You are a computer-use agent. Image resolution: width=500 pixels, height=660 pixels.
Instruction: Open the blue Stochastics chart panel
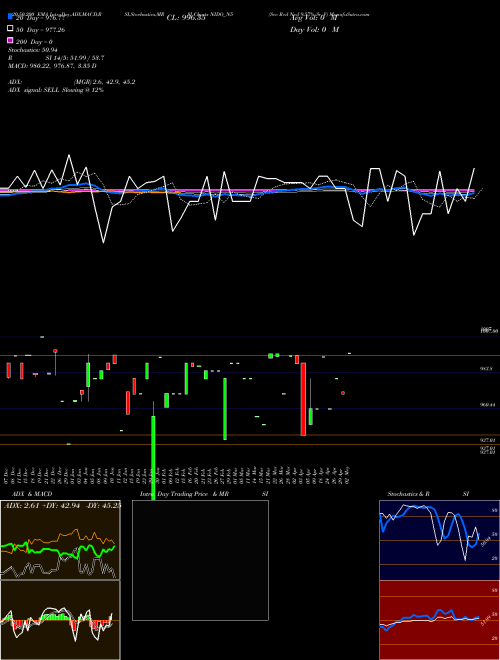pyautogui.click(x=439, y=540)
